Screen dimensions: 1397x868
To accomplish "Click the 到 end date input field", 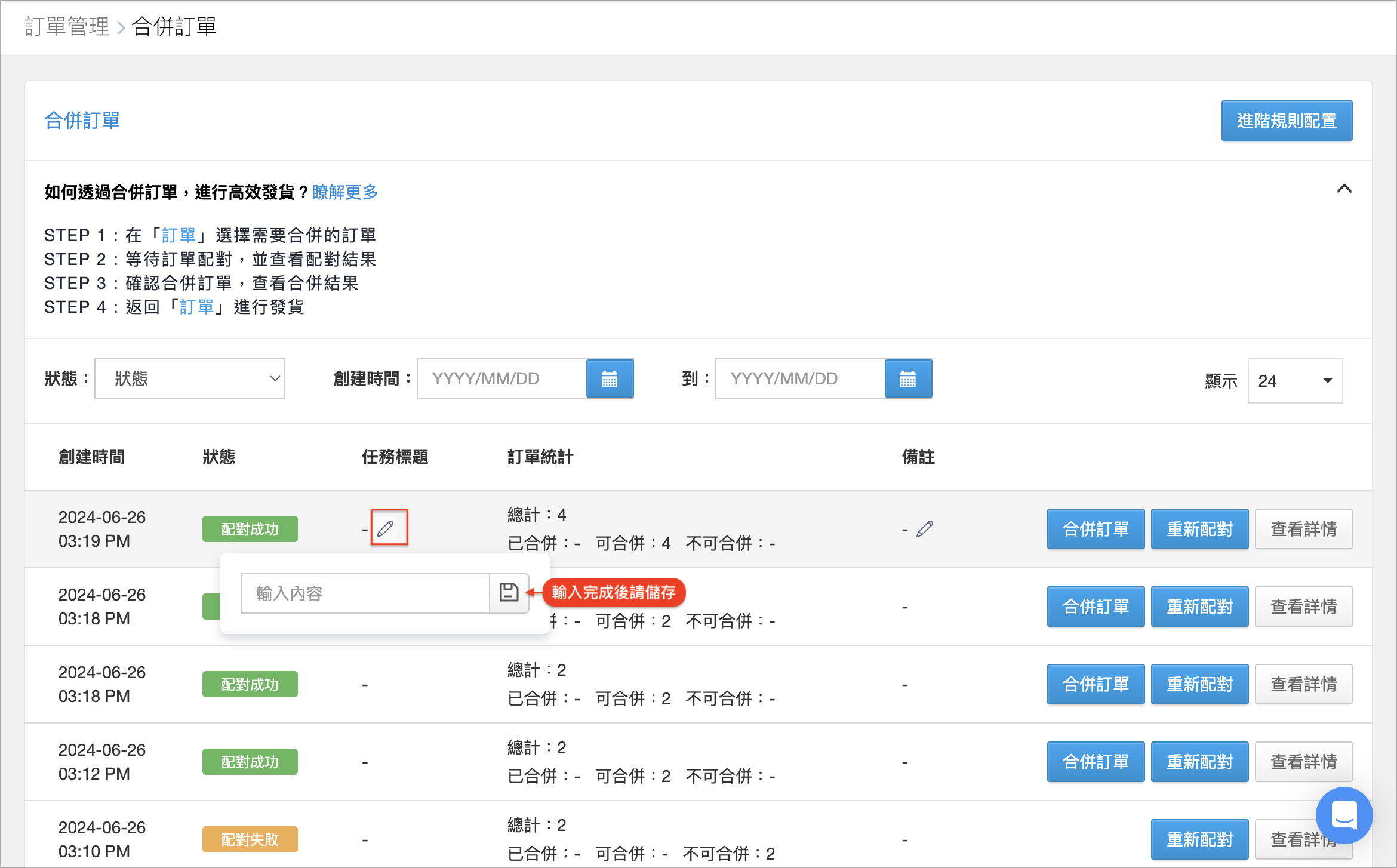I will click(x=800, y=378).
